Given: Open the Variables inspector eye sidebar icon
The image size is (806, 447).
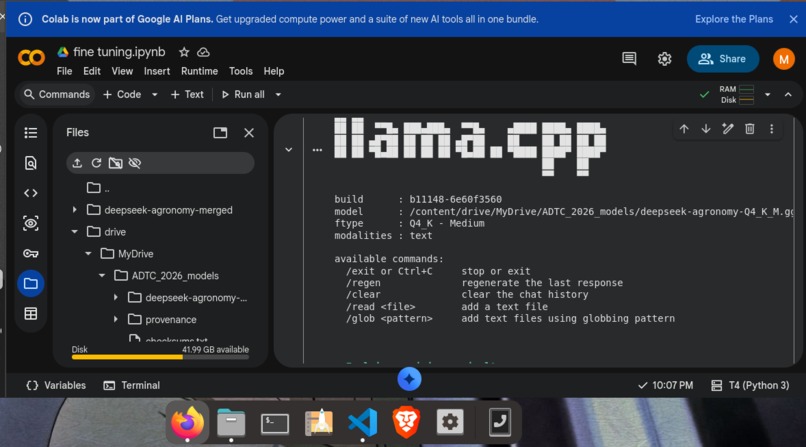Looking at the screenshot, I should pyautogui.click(x=31, y=224).
